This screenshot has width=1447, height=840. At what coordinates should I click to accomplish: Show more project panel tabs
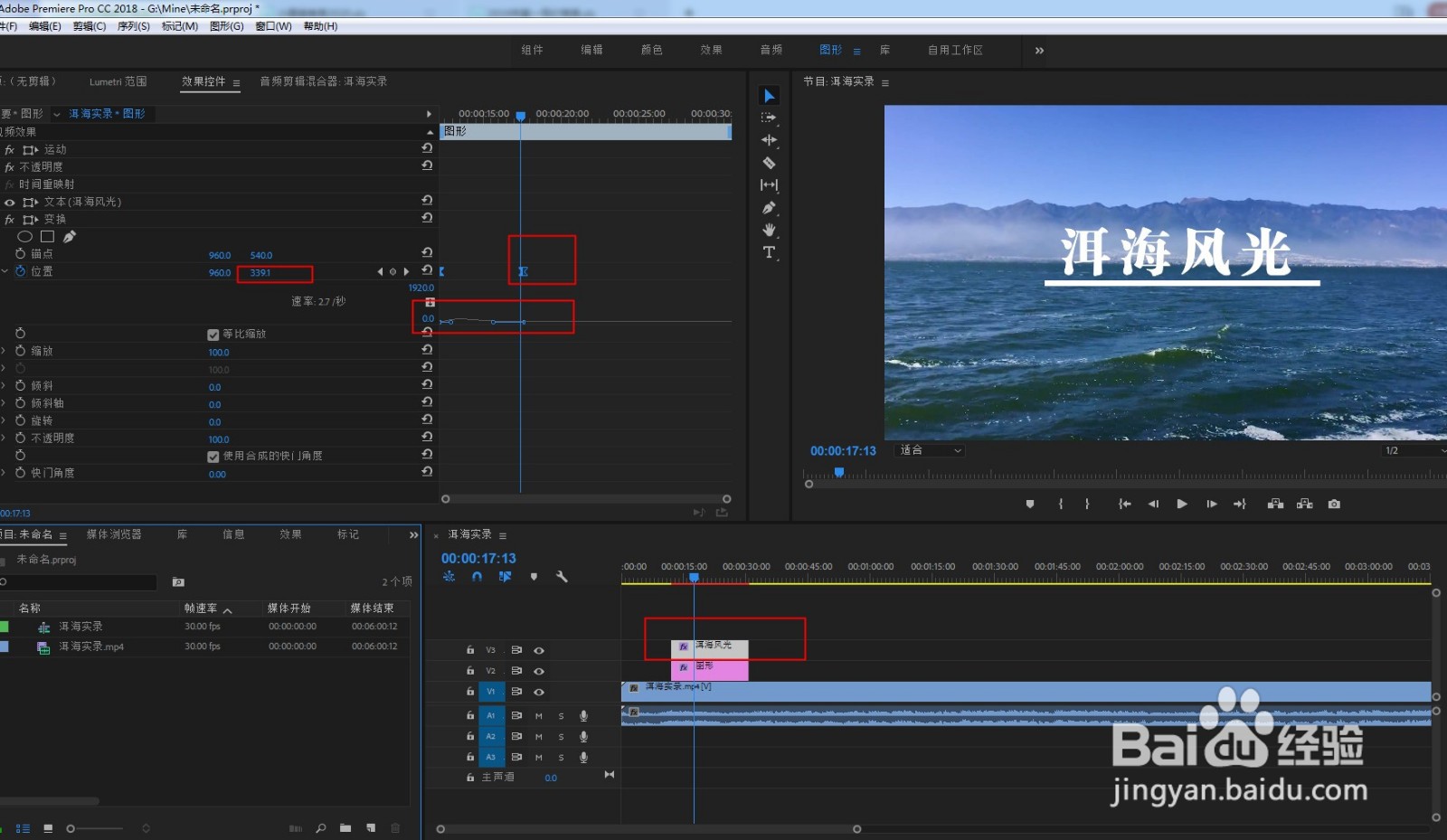413,535
